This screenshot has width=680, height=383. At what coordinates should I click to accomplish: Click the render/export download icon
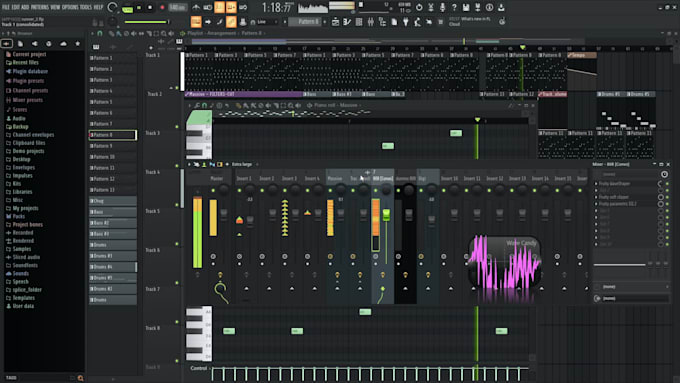tap(501, 7)
